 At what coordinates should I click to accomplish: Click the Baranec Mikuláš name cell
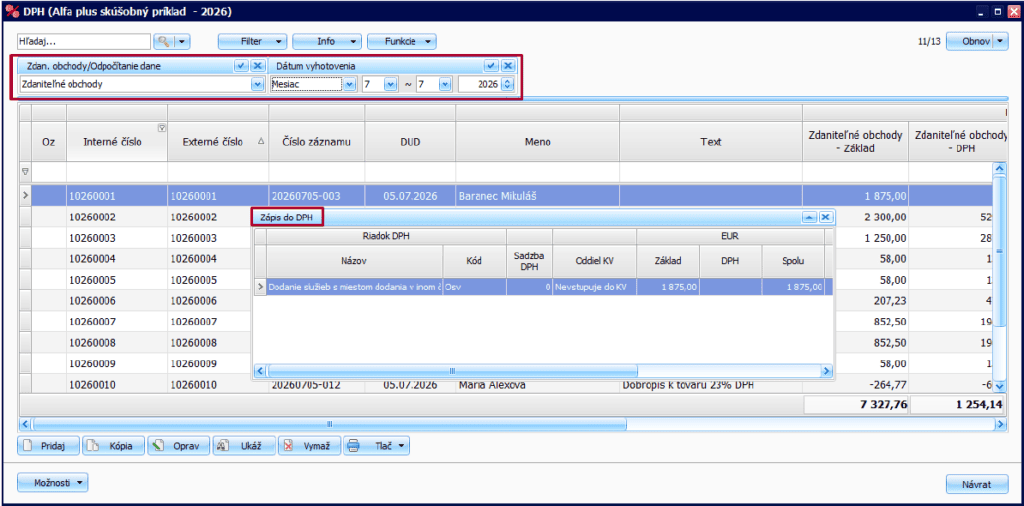pyautogui.click(x=537, y=195)
